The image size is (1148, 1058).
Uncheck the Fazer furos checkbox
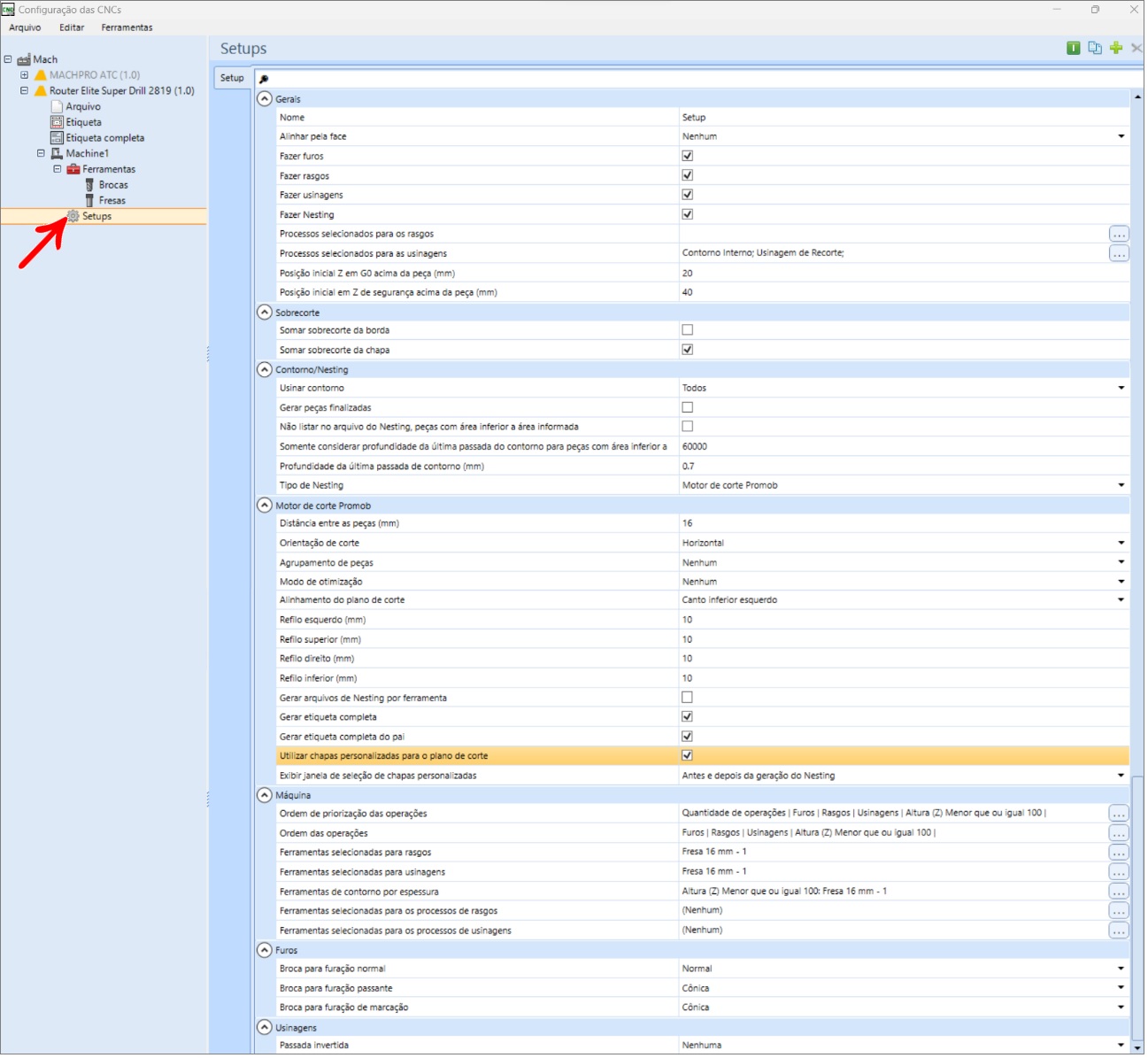(687, 156)
